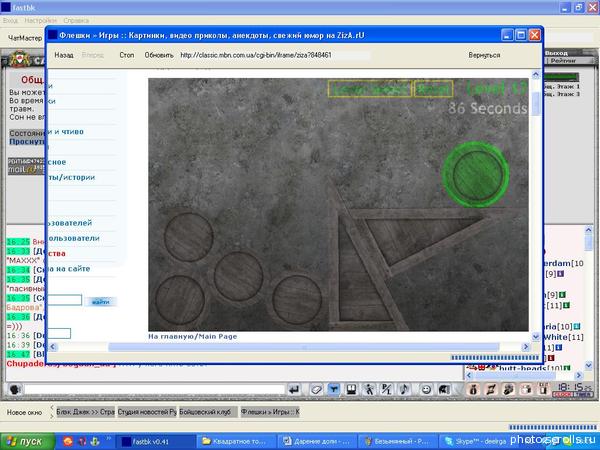The width and height of the screenshot is (600, 450).
Task: Click the send message enter-arrow icon
Action: (x=294, y=390)
